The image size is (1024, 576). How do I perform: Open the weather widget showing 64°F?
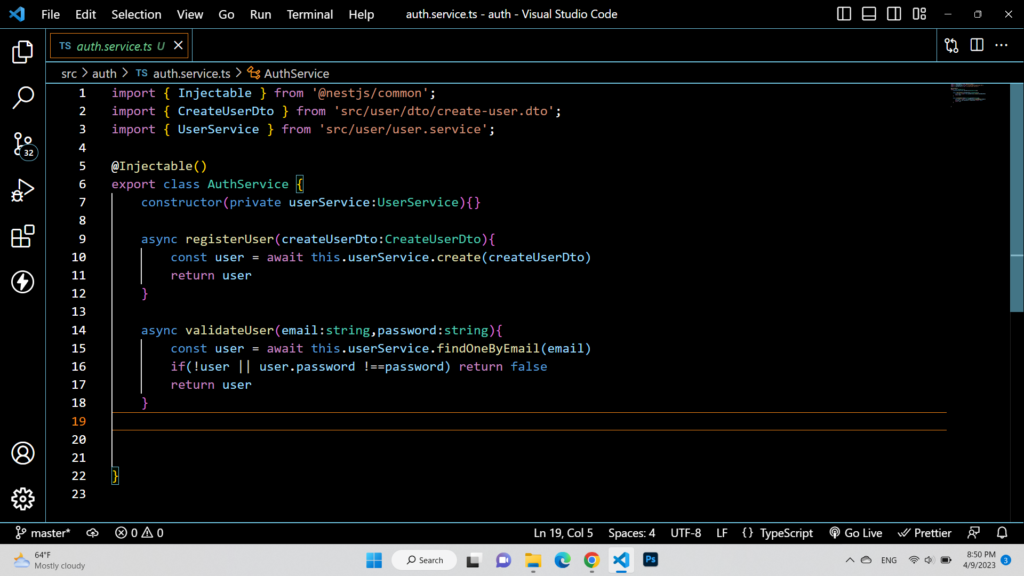coord(49,560)
